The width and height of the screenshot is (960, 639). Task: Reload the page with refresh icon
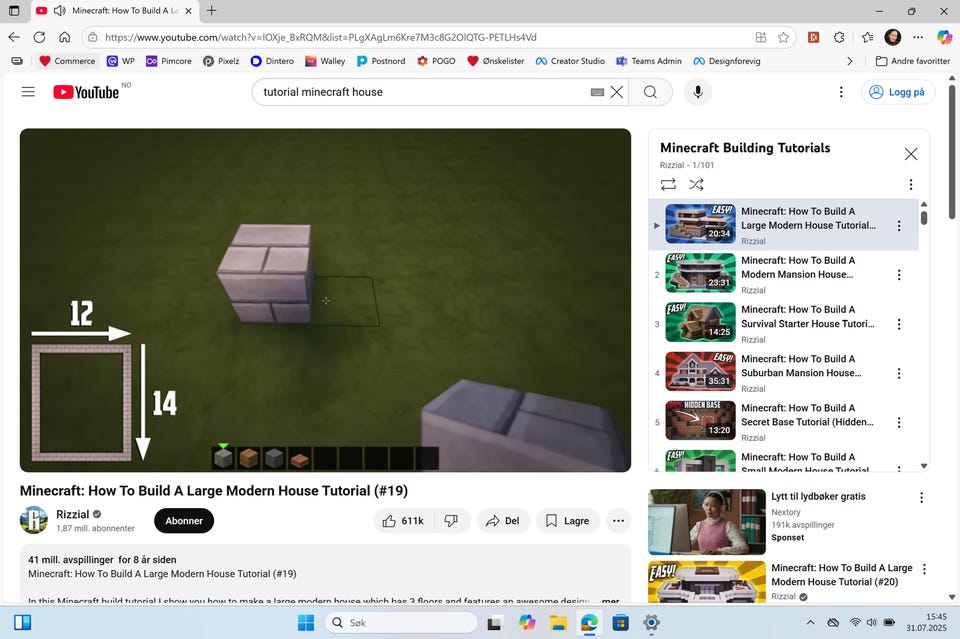39,37
